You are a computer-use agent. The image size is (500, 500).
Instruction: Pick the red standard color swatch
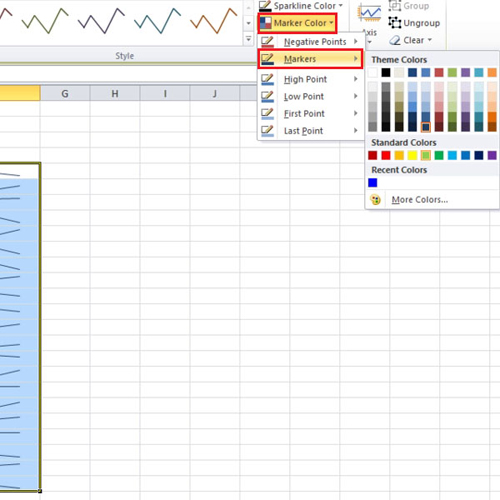(386, 155)
